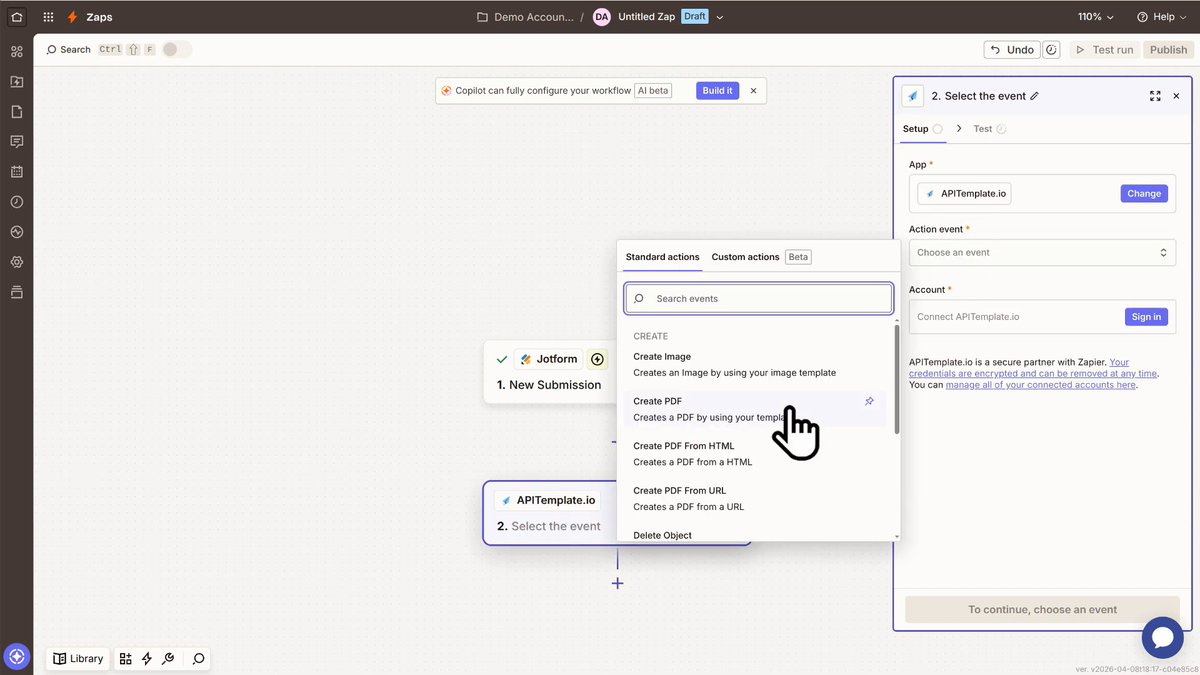Open the settings gear in the sidebar
The height and width of the screenshot is (675, 1200).
coord(16,262)
